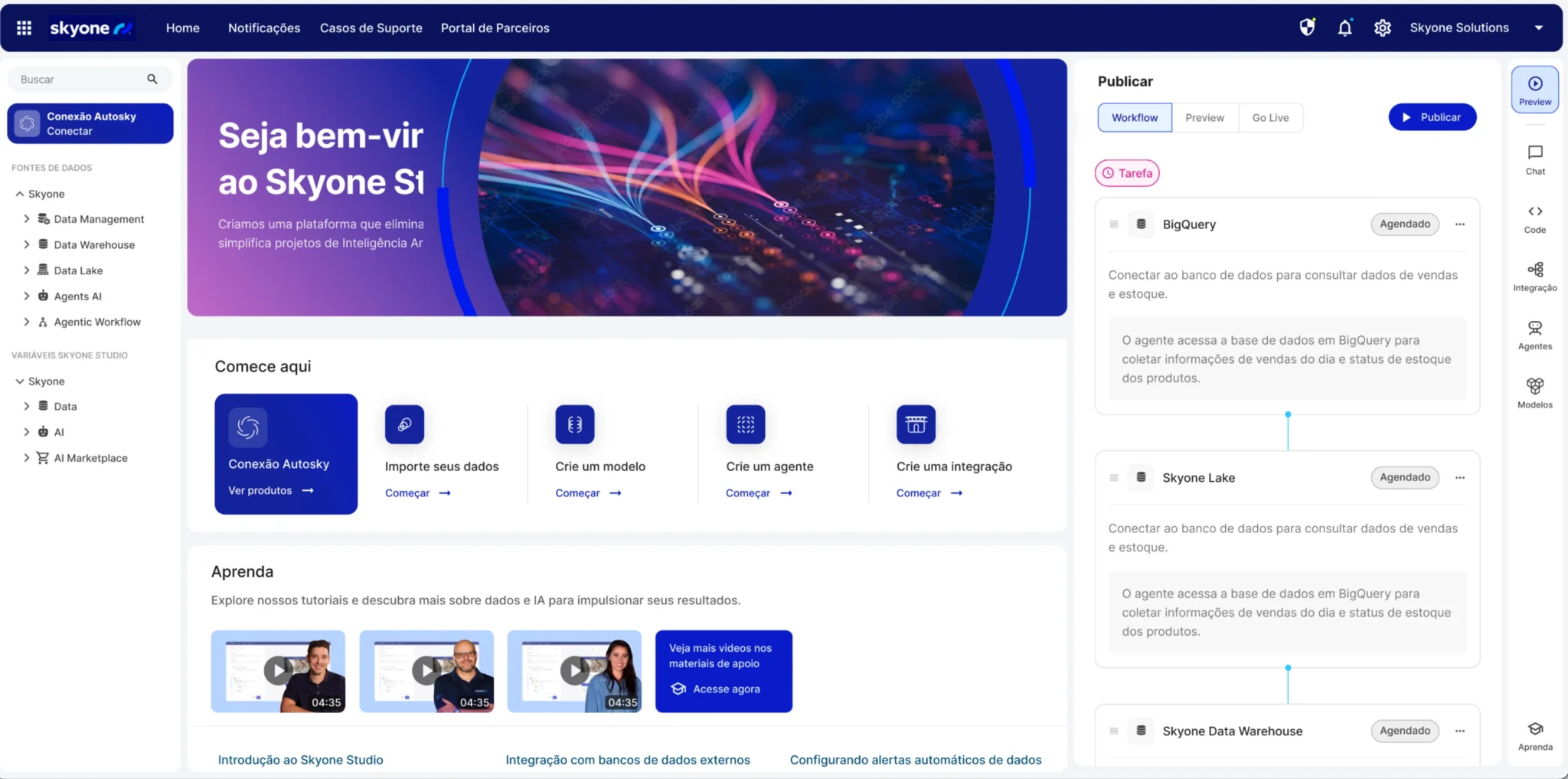Open Configurando alertas automáticos de dados
Image resolution: width=1568 pixels, height=779 pixels.
916,760
